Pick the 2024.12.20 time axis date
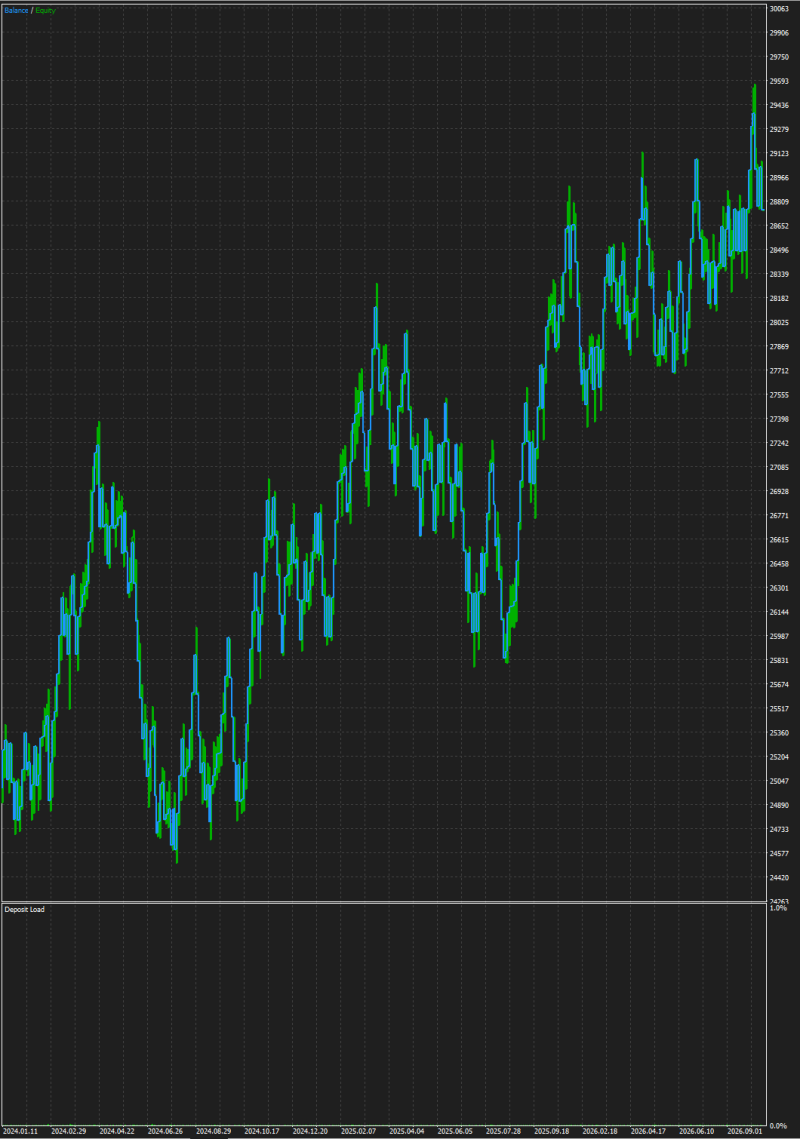The width and height of the screenshot is (800, 1139). [310, 1131]
